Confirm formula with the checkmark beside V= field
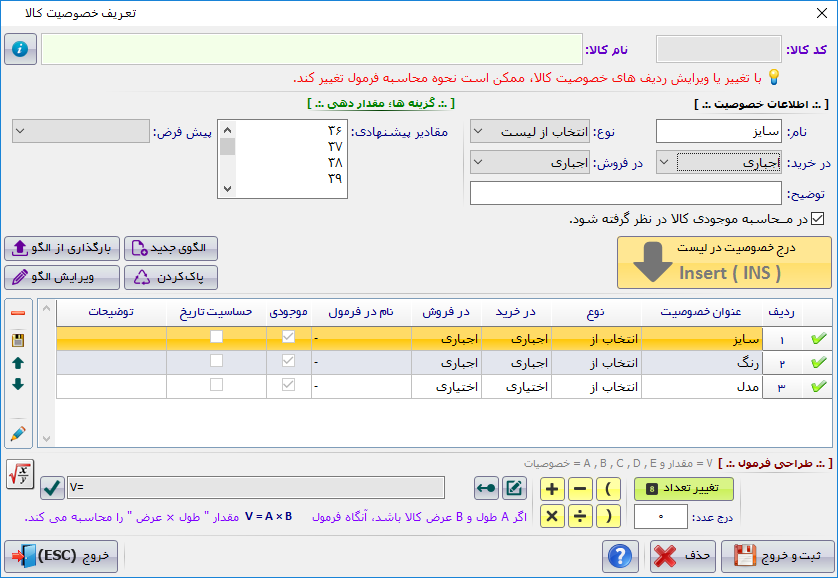Viewport: 838px width, 578px height. tap(52, 488)
